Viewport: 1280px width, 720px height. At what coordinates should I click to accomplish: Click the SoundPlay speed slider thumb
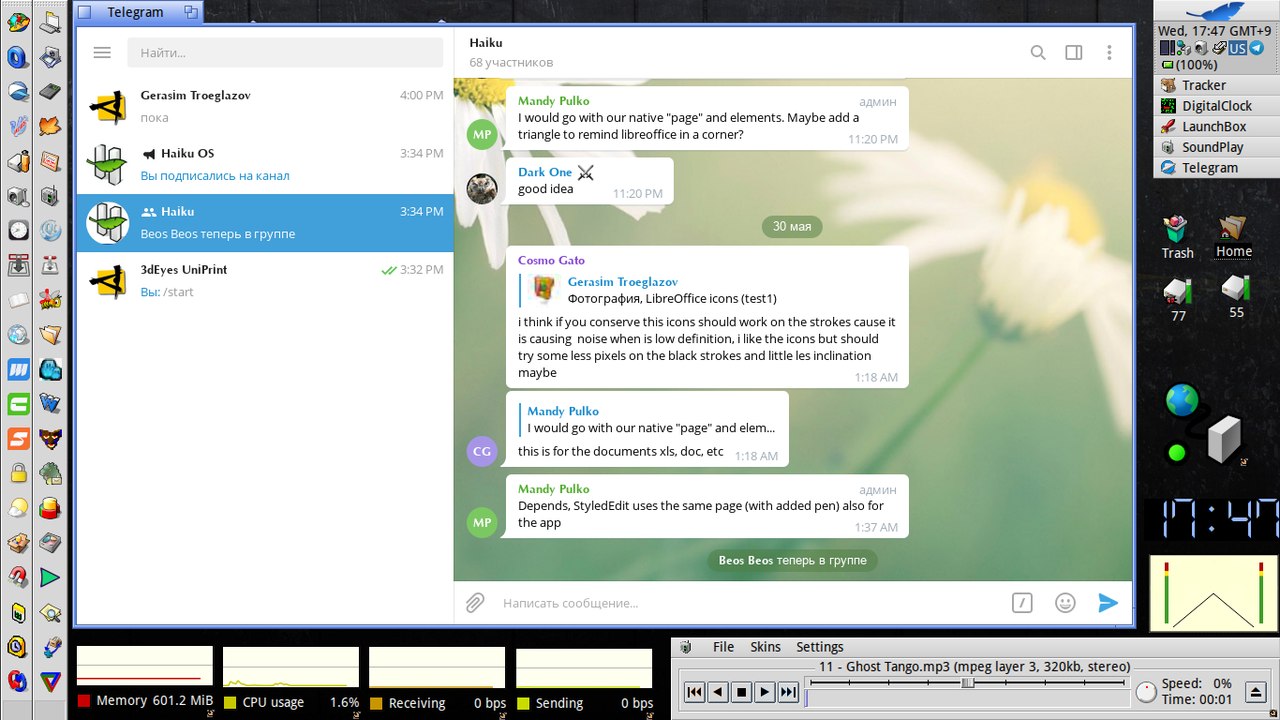(x=967, y=683)
